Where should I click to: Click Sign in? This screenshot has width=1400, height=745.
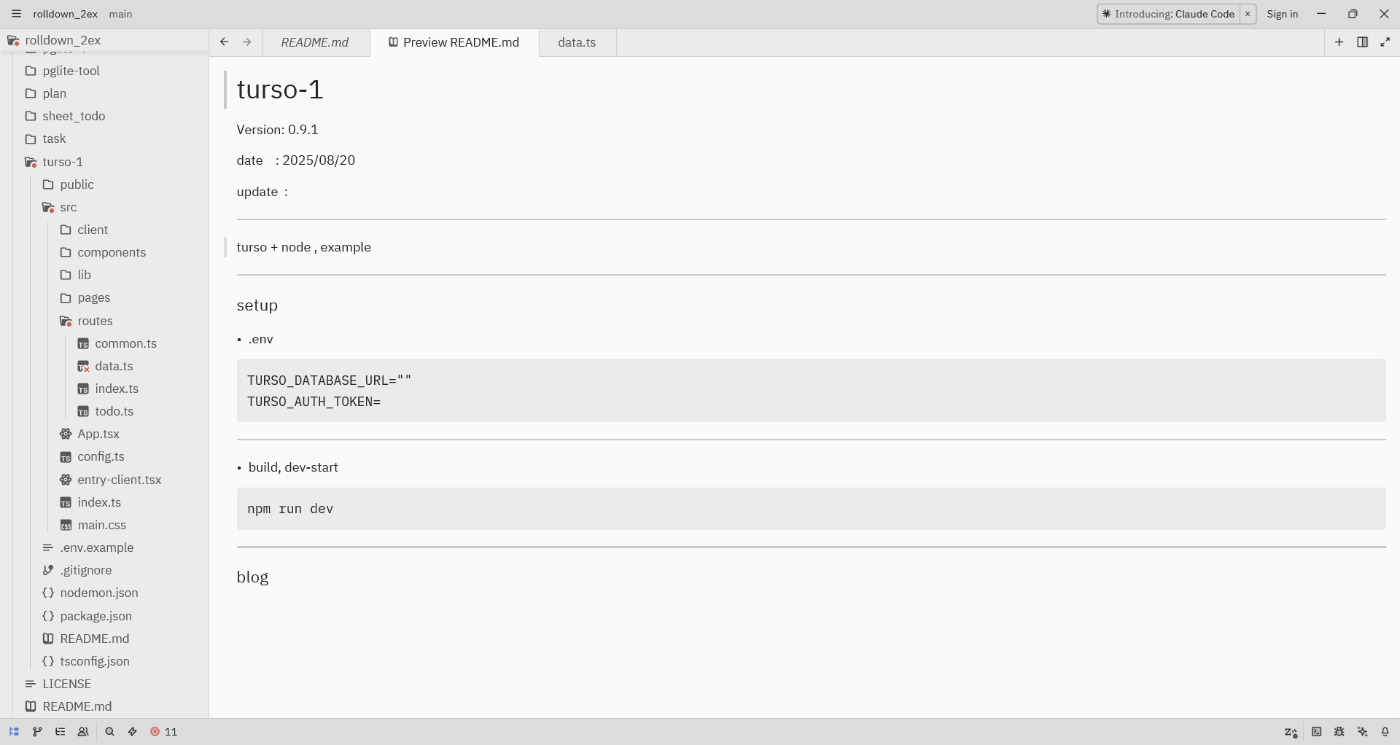pos(1282,14)
